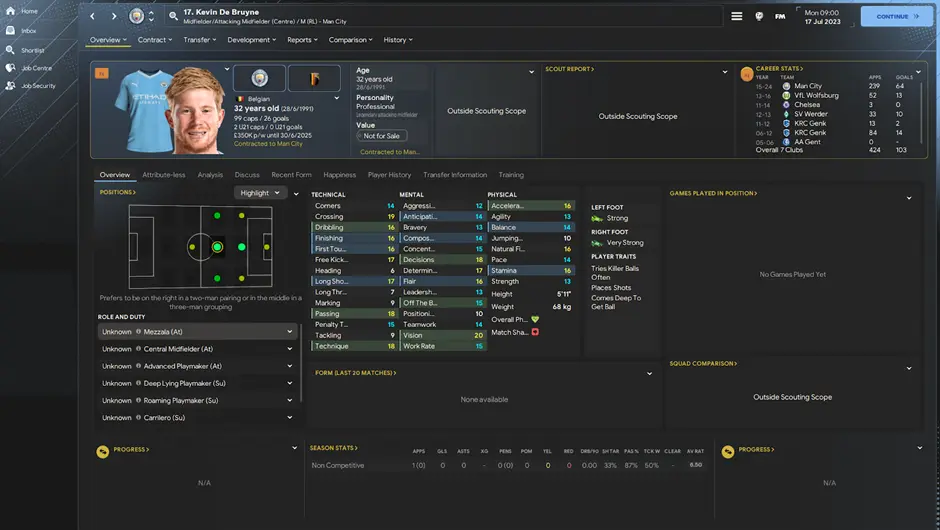This screenshot has height=530, width=940.
Task: Open the Overview menu
Action: pos(108,40)
